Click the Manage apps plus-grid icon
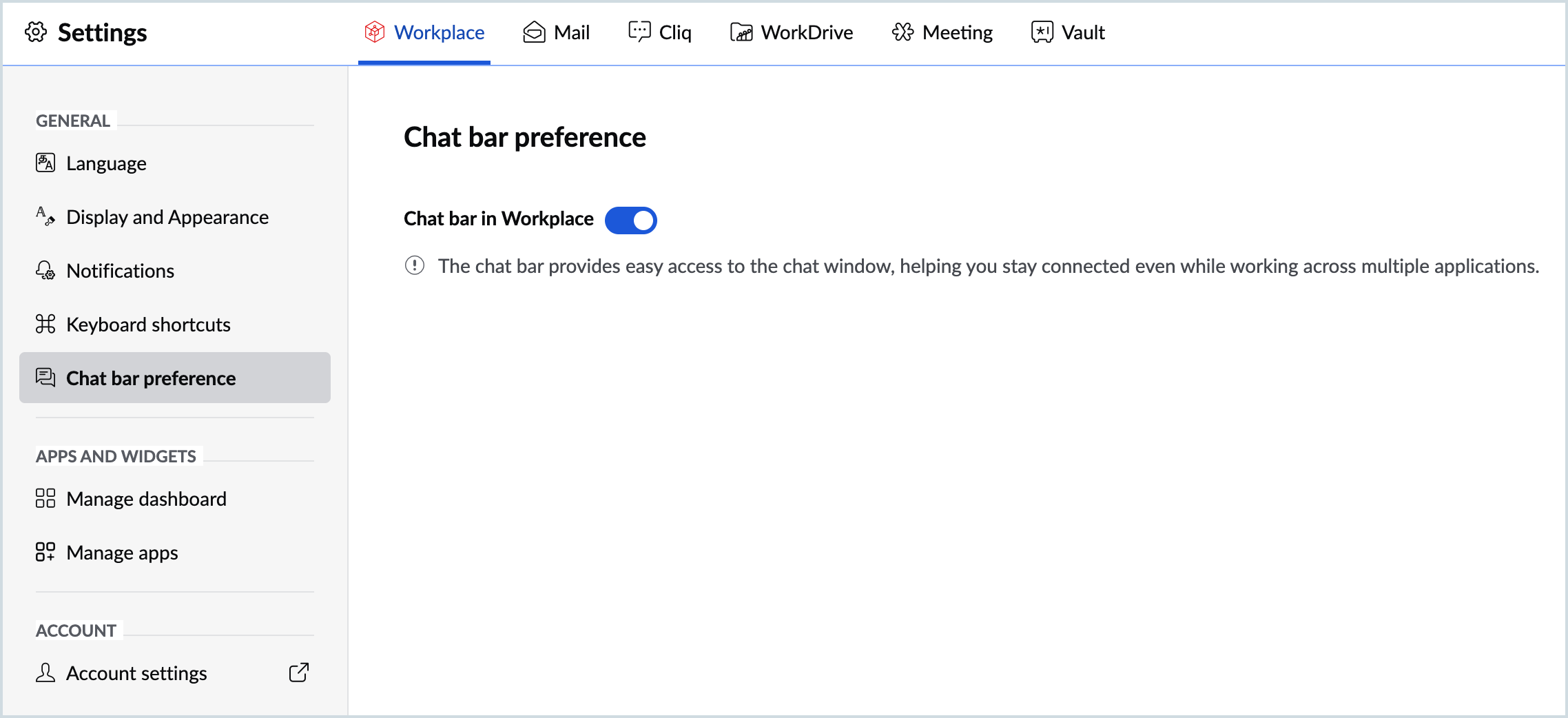Viewport: 1568px width, 718px height. coord(45,552)
